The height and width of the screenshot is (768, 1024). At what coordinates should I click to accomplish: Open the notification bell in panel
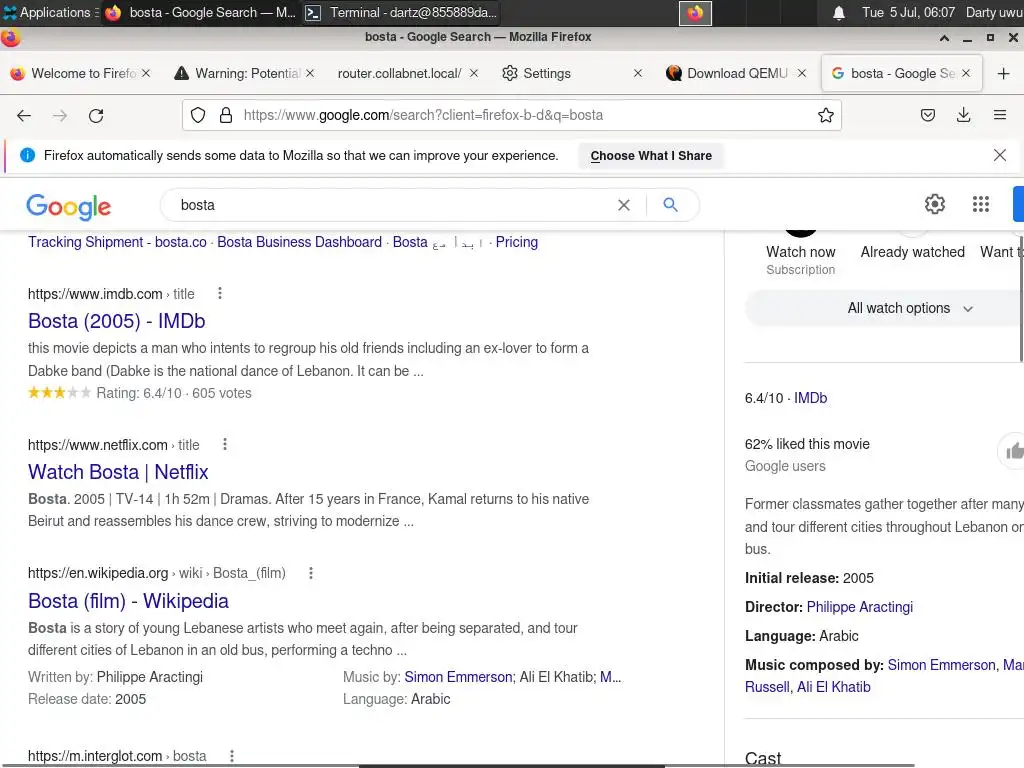[839, 13]
